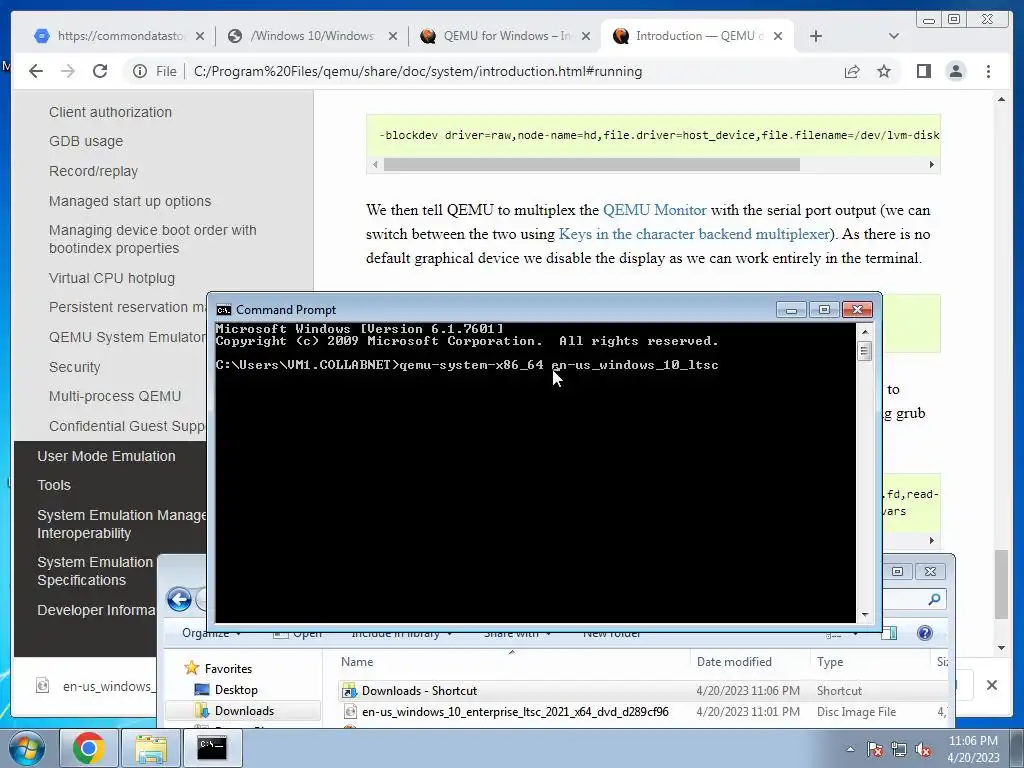The width and height of the screenshot is (1024, 768).
Task: Click Action Center flag tray icon
Action: click(x=874, y=749)
